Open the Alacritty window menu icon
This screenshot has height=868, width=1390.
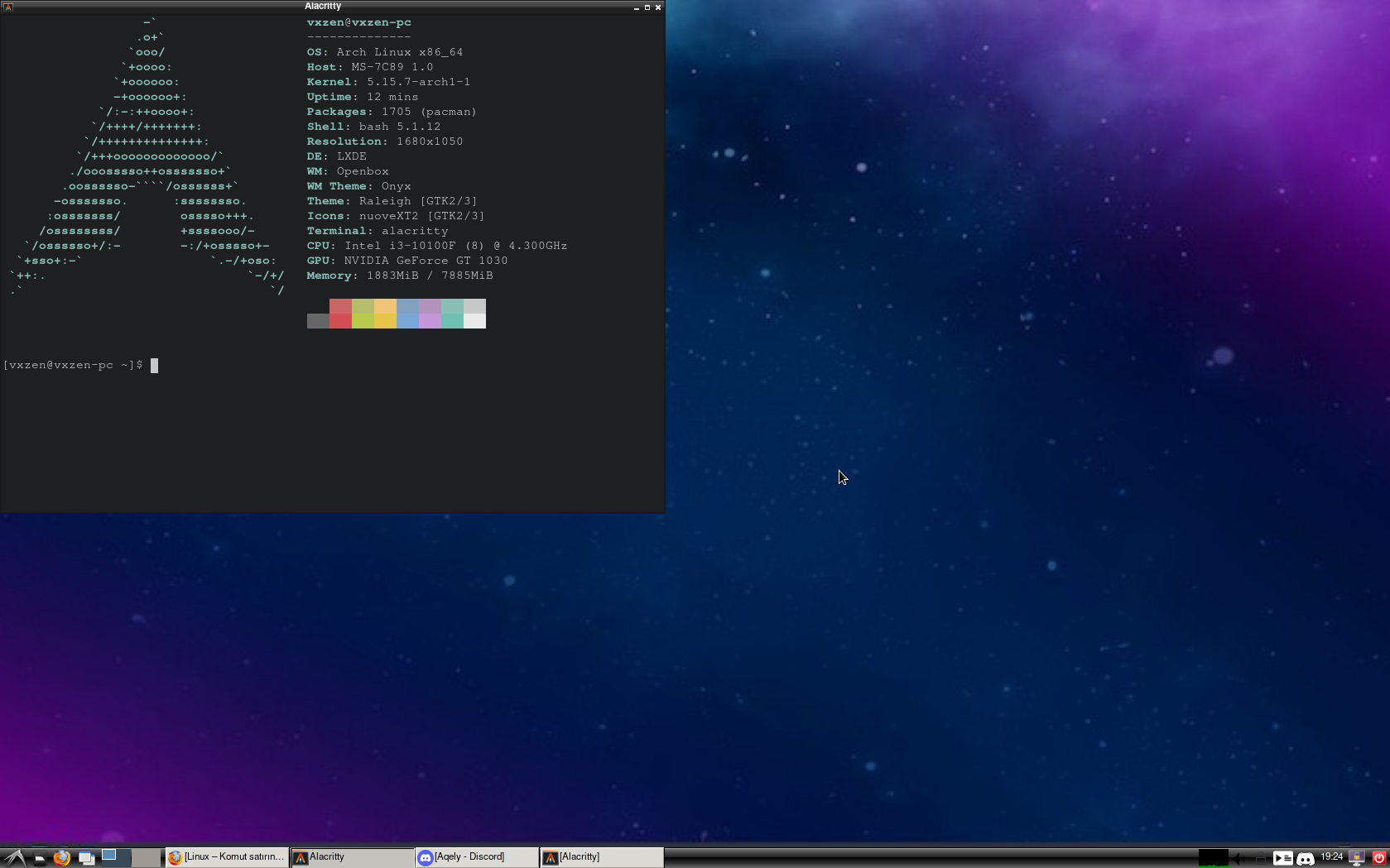[8, 7]
